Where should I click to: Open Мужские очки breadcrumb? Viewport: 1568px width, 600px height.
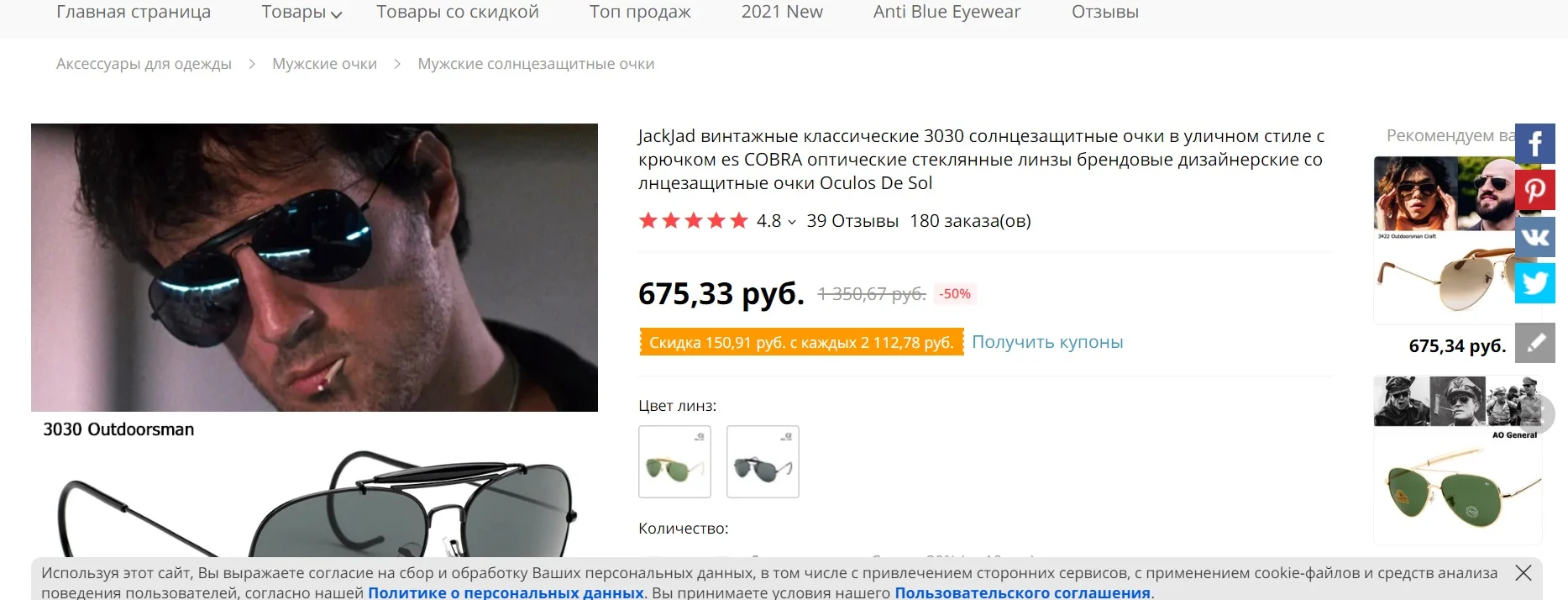[x=324, y=64]
